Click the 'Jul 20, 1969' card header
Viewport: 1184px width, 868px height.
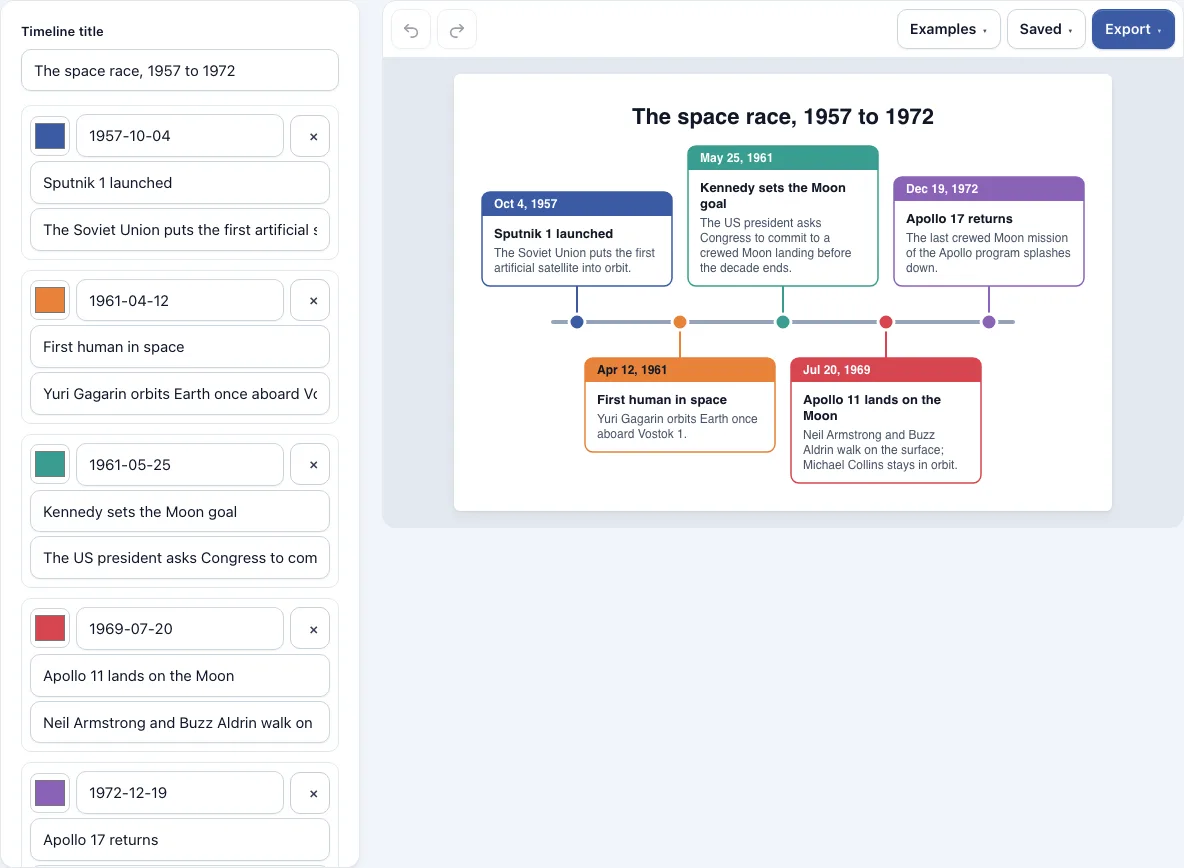coord(886,370)
